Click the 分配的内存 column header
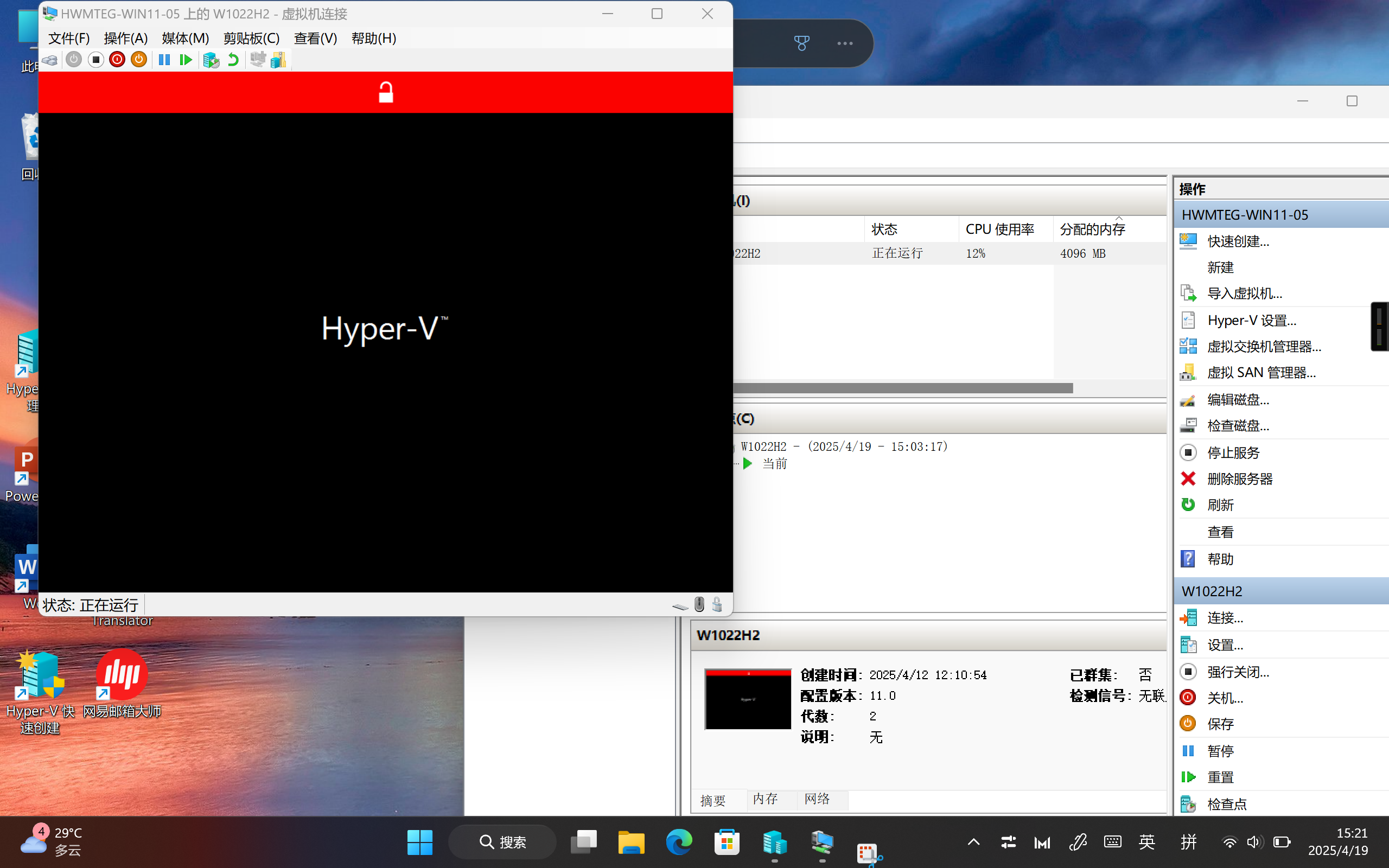This screenshot has width=1389, height=868. (1092, 229)
